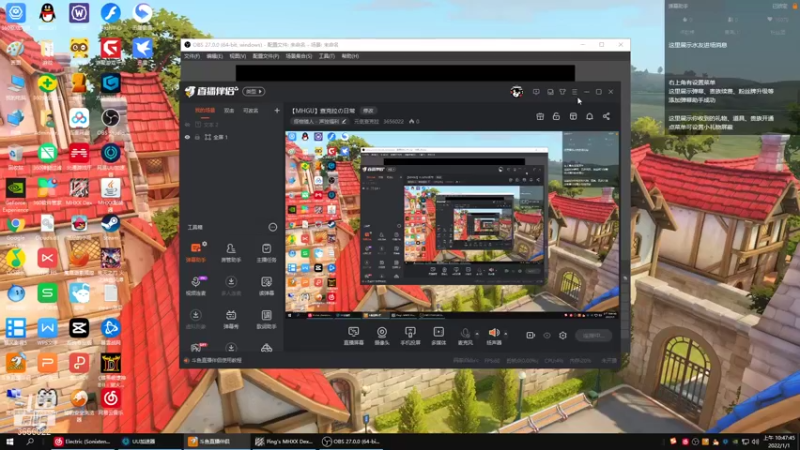Expand the microphone options arrow
This screenshot has height=450, width=800.
477,334
